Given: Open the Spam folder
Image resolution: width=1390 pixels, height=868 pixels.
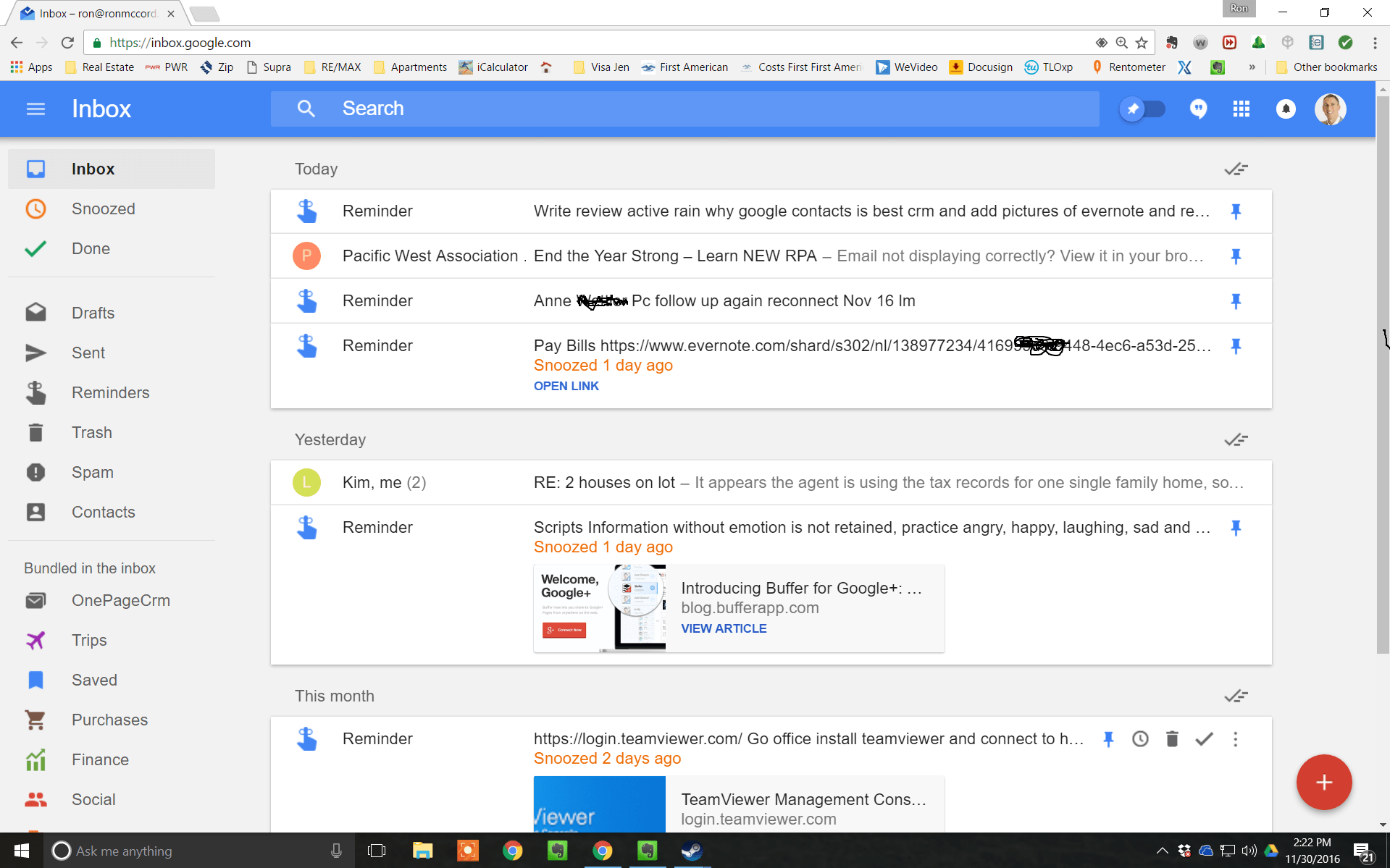Looking at the screenshot, I should (92, 472).
